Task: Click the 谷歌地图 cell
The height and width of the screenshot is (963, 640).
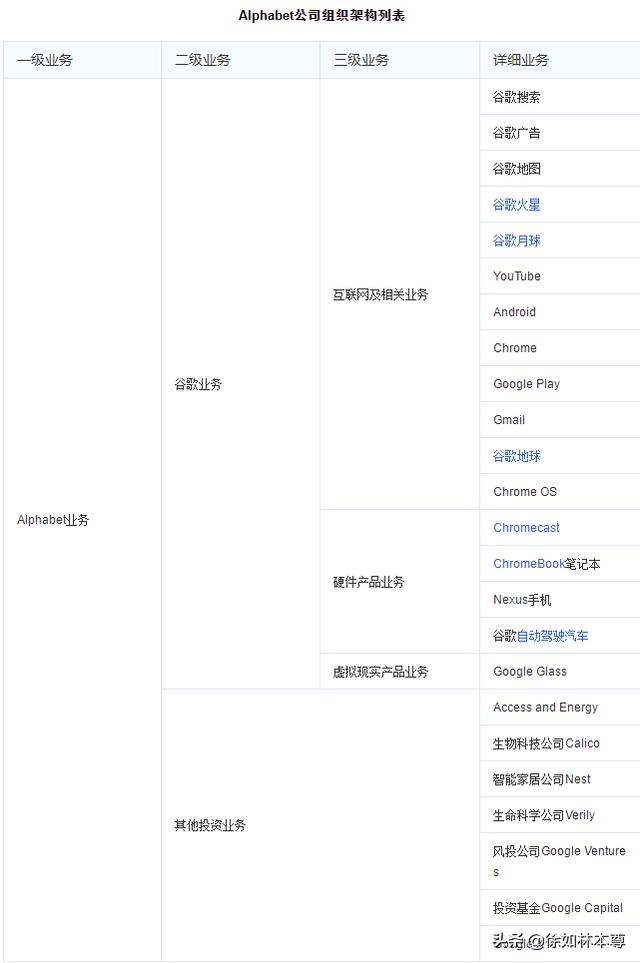Action: pos(560,169)
